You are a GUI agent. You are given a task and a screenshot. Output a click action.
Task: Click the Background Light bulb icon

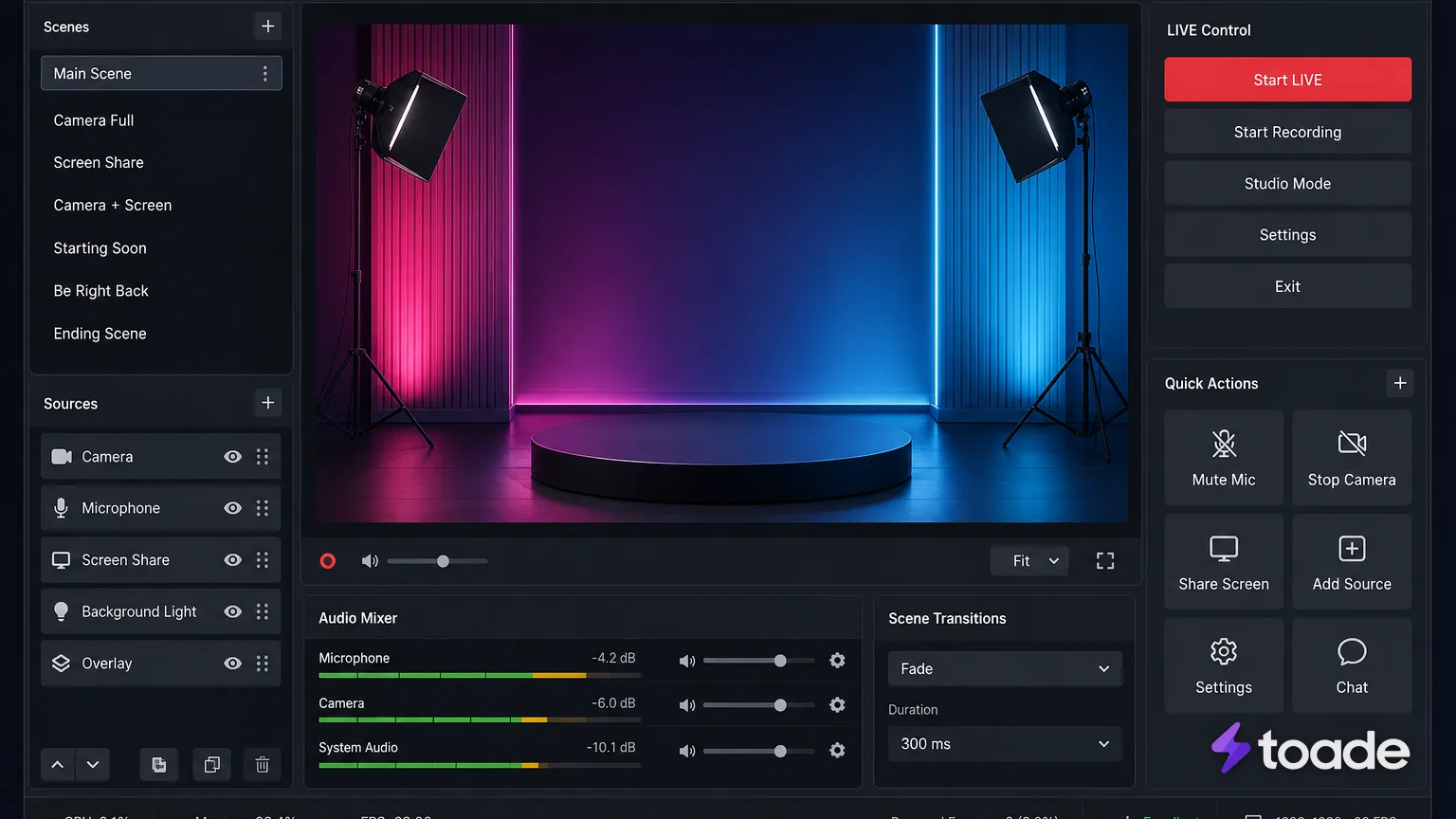tap(62, 611)
